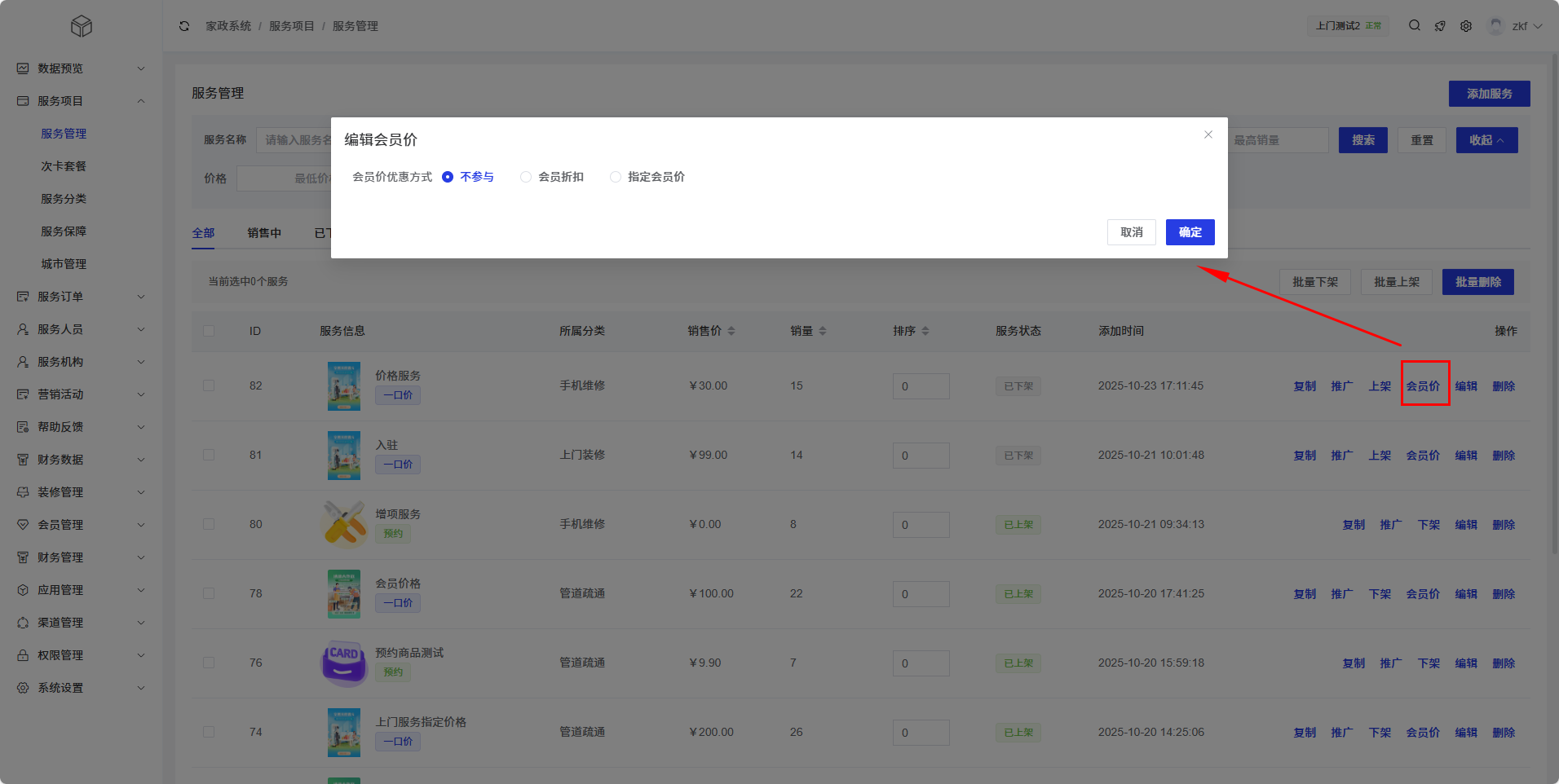This screenshot has height=784, width=1559.
Task: Expand the 服务订单 sidebar menu
Action: (x=82, y=297)
